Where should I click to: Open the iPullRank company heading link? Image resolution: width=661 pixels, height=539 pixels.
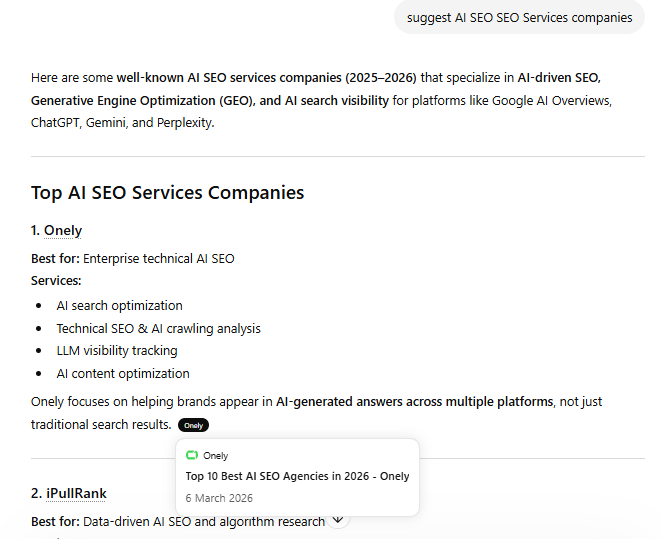click(75, 494)
